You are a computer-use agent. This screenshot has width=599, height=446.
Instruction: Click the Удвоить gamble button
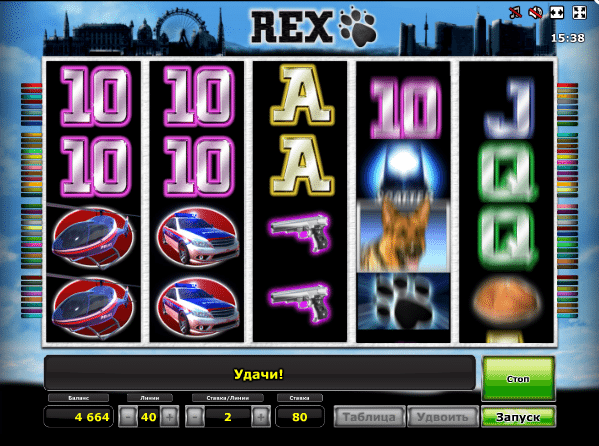tap(443, 417)
